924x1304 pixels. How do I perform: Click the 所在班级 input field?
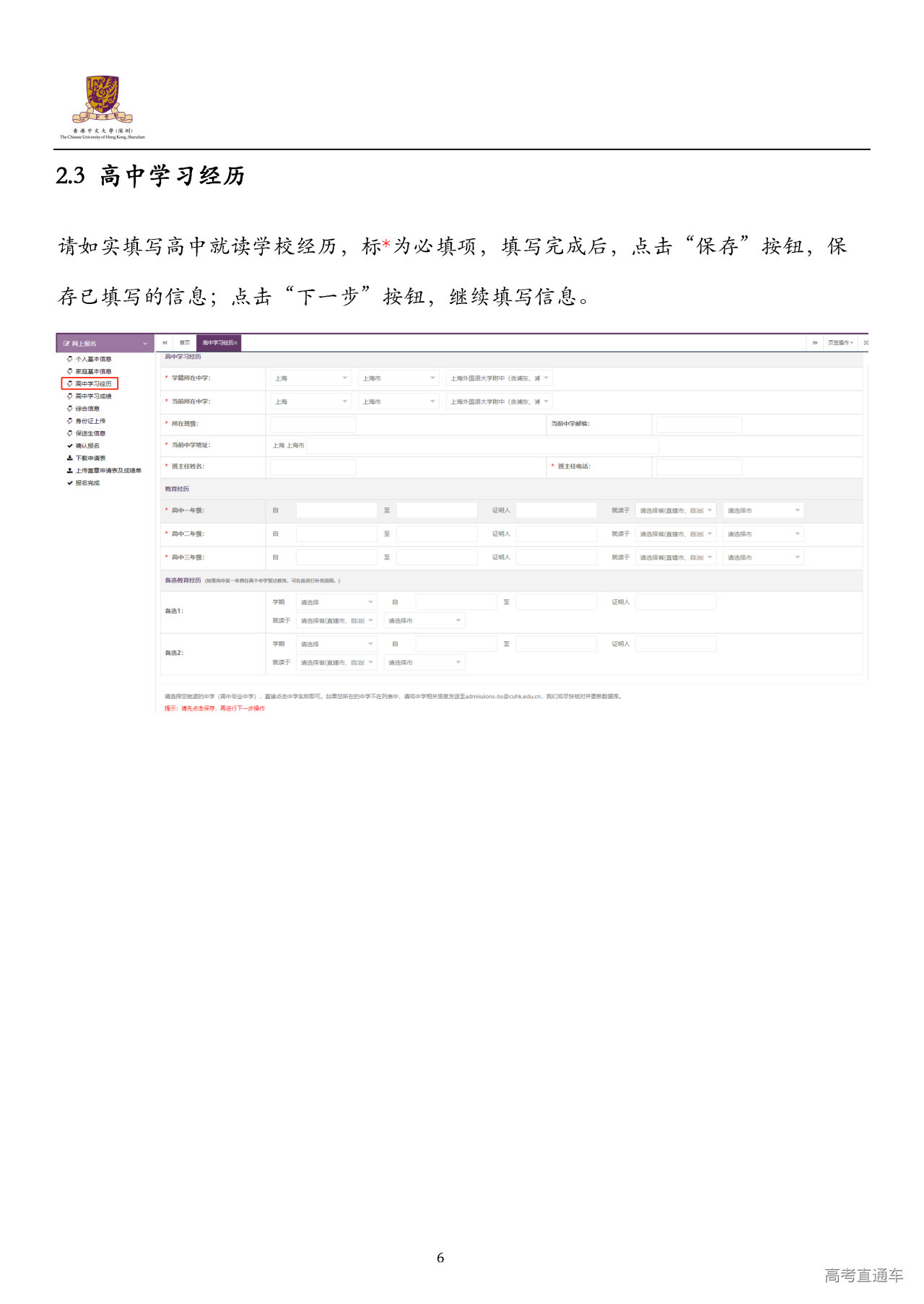(313, 425)
